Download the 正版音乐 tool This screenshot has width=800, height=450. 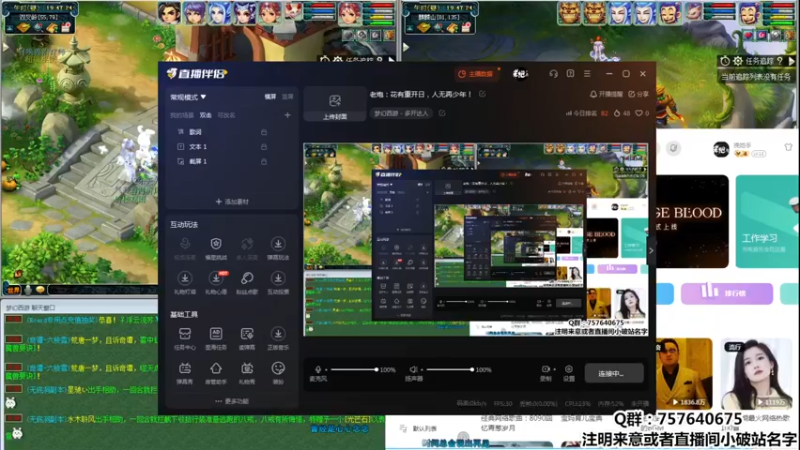(278, 334)
